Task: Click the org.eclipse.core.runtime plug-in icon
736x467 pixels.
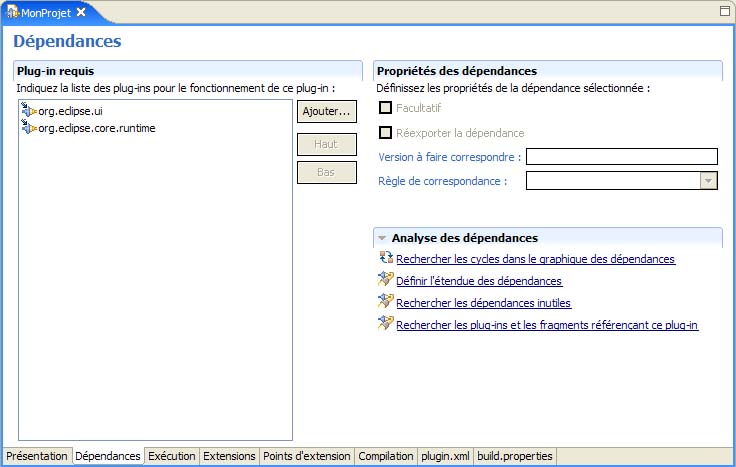Action: tap(28, 128)
